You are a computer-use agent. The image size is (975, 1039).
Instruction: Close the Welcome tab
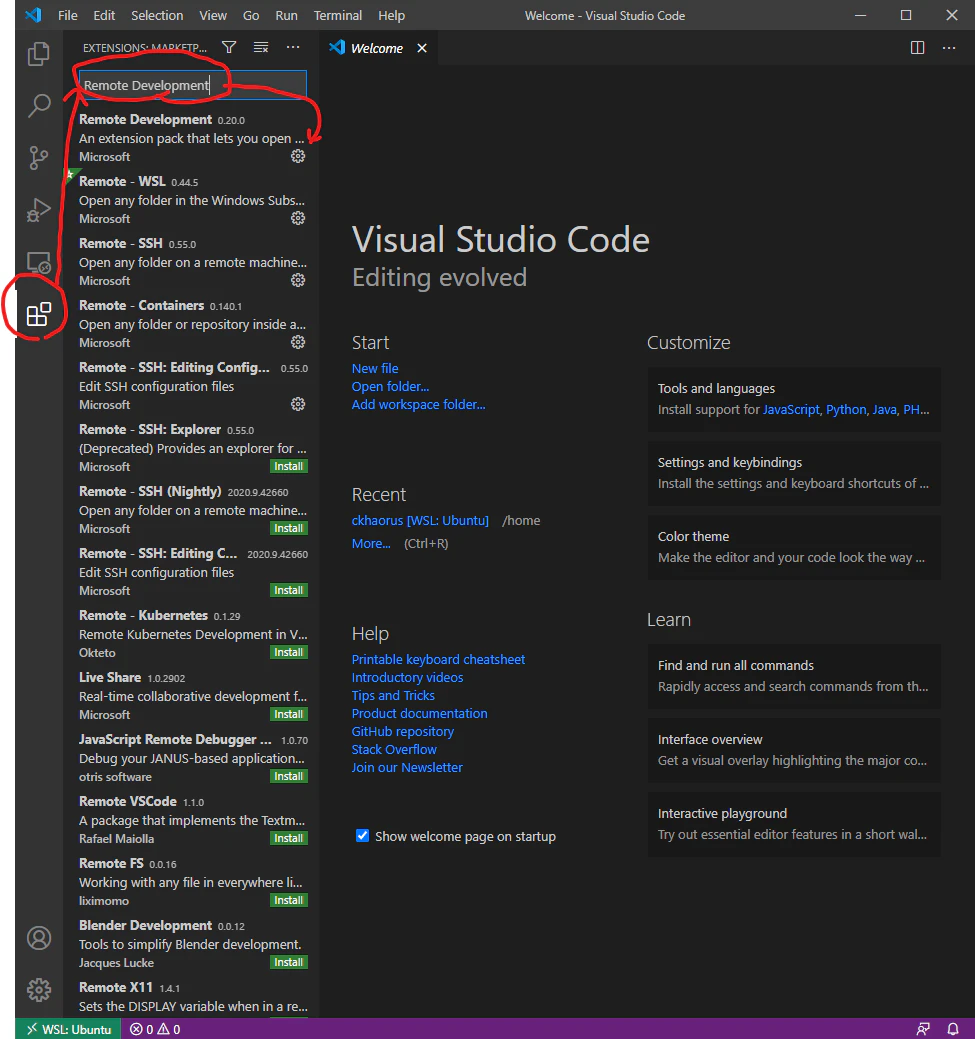[422, 48]
